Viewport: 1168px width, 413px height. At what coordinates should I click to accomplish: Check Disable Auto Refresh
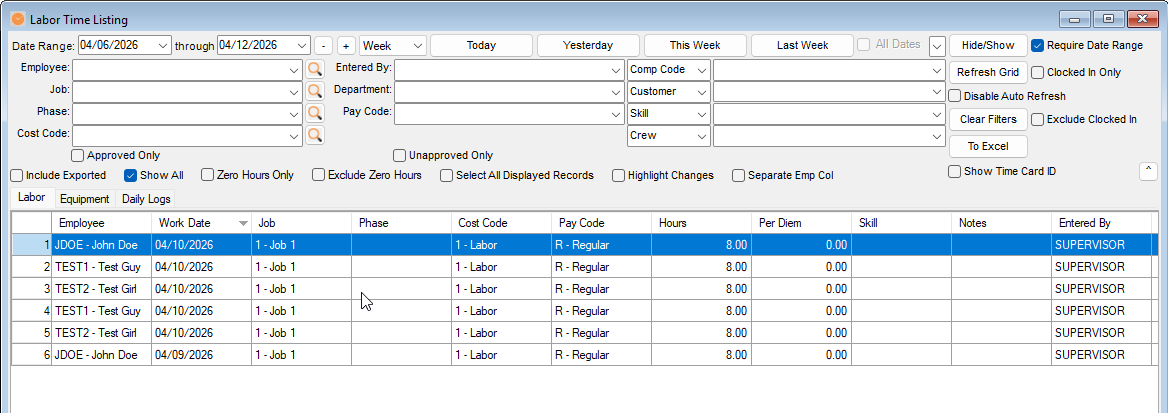point(954,96)
